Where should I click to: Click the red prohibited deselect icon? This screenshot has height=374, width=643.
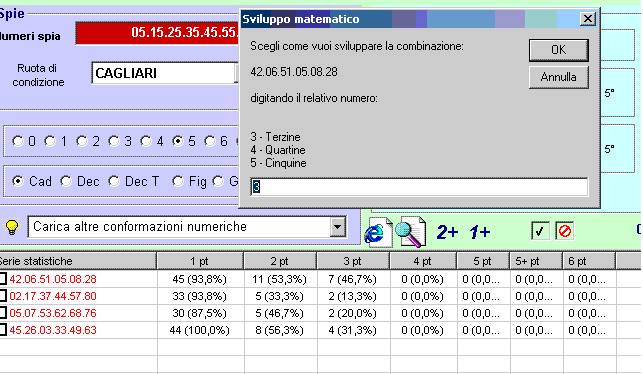(565, 231)
